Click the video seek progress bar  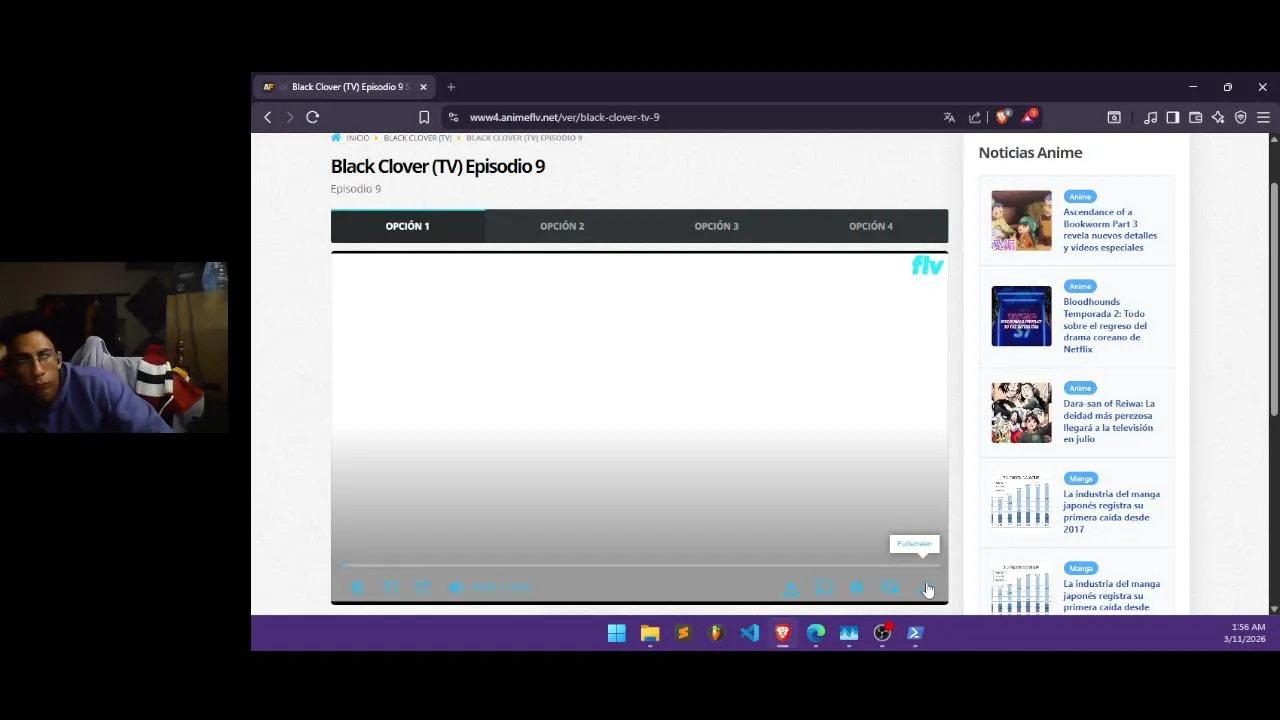[640, 565]
